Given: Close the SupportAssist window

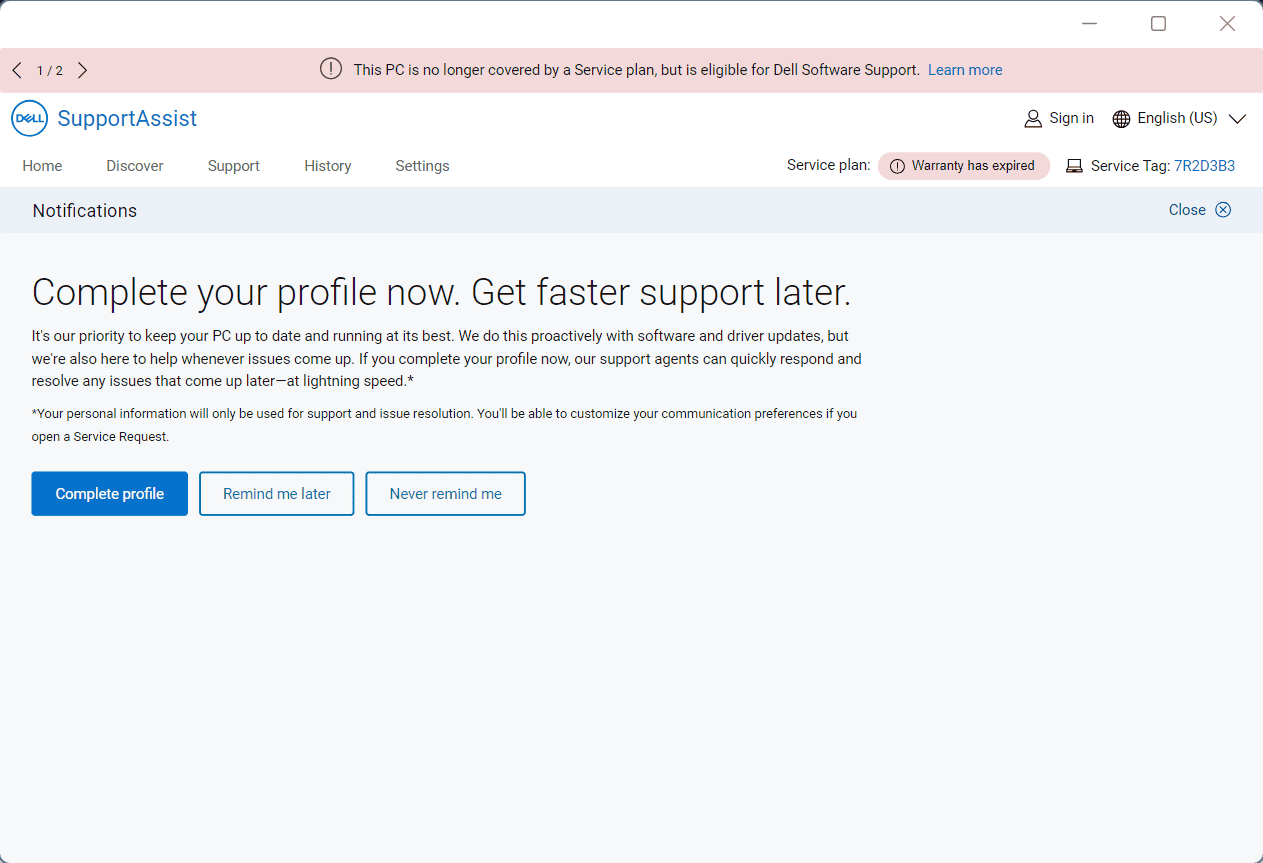Looking at the screenshot, I should click(x=1227, y=23).
